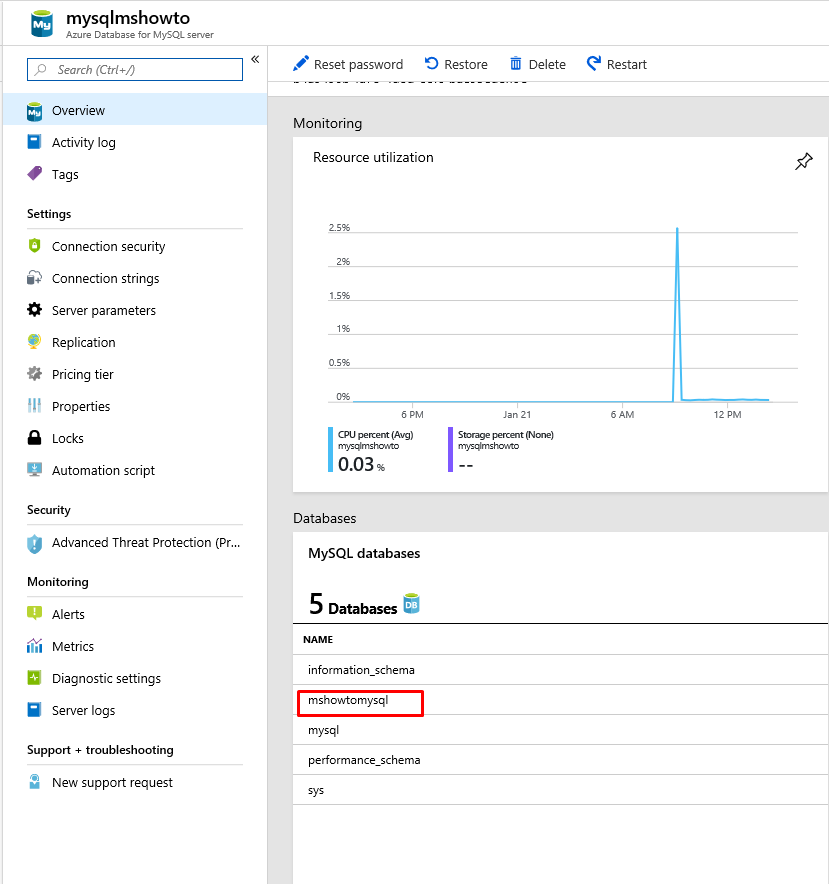Click the MySQL databases tile title
Screen dimensions: 829x884
coord(364,554)
